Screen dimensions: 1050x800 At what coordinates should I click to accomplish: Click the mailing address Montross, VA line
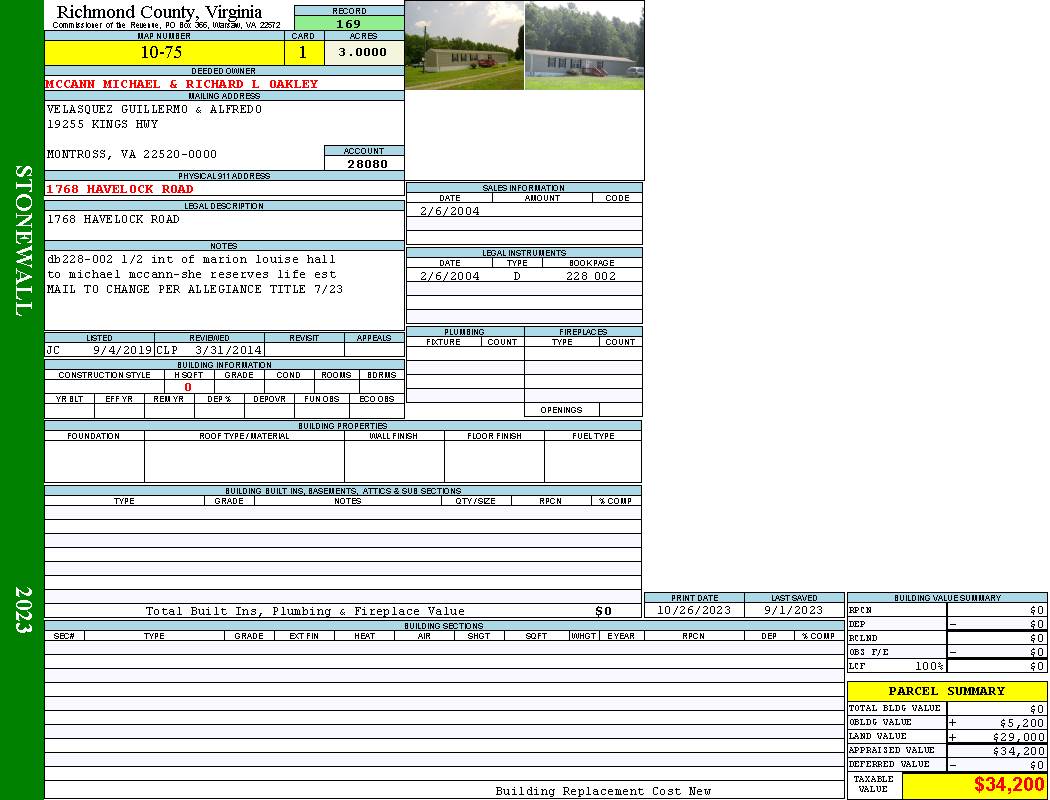(x=132, y=154)
